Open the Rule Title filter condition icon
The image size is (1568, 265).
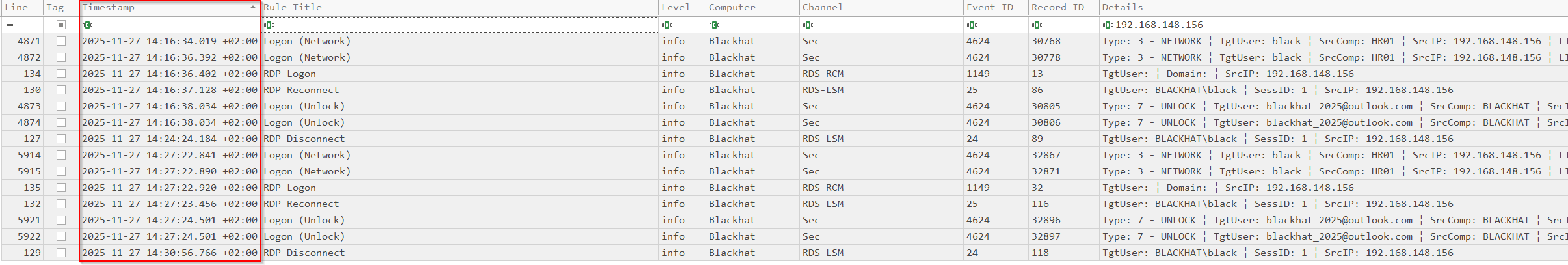pos(269,25)
